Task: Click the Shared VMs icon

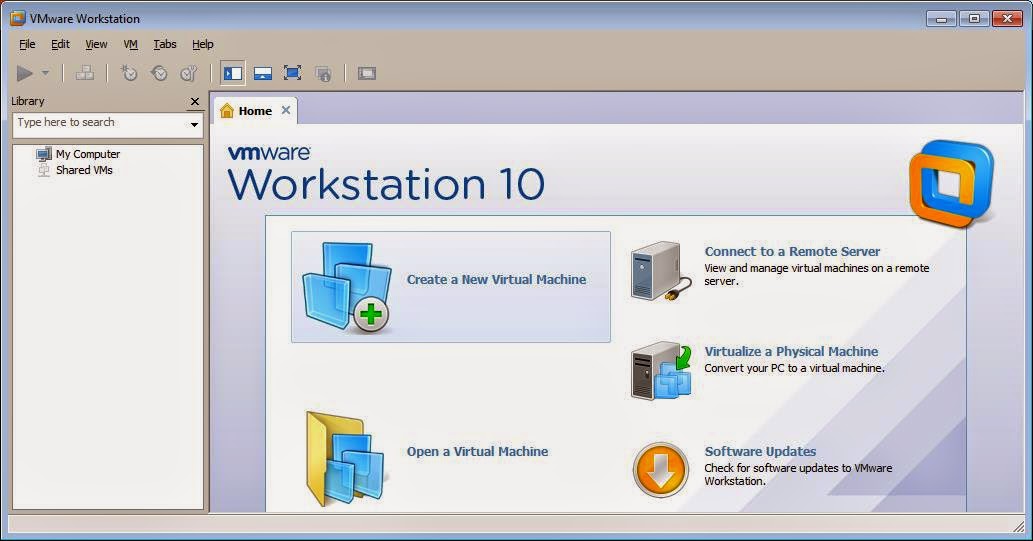Action: coord(43,170)
